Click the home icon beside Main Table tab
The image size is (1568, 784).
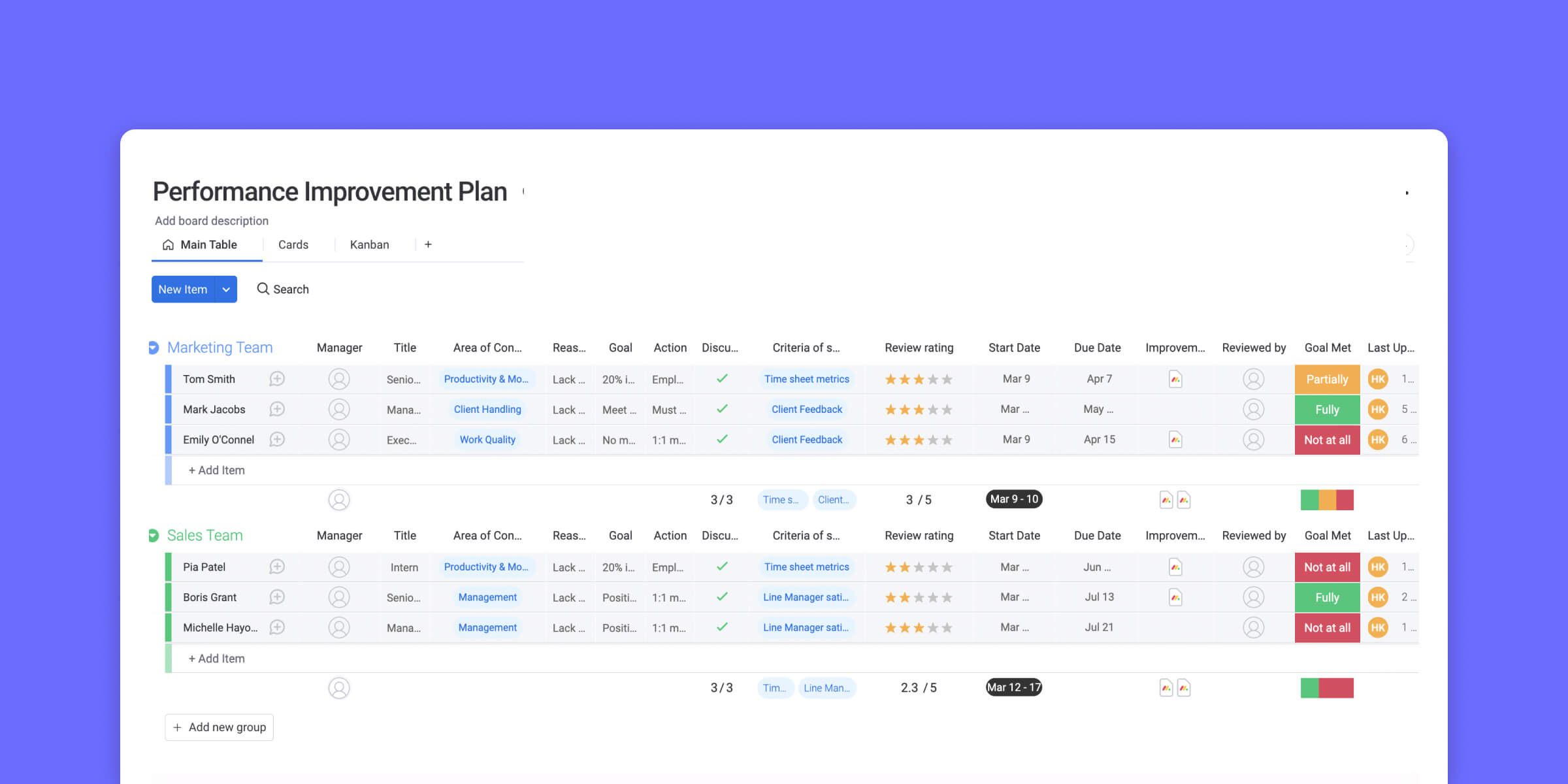167,244
